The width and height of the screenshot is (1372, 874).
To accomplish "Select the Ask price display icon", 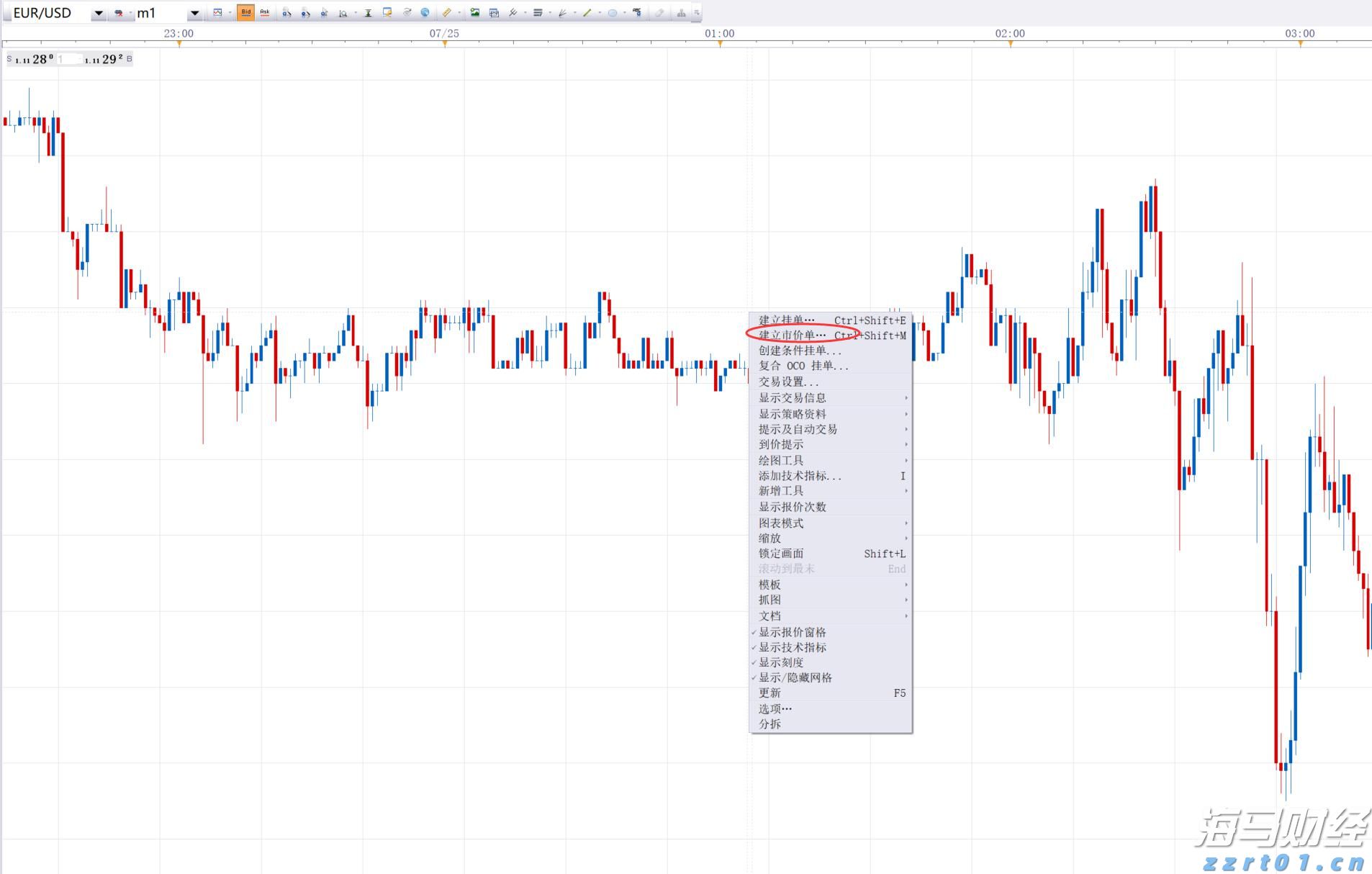I will tap(265, 12).
